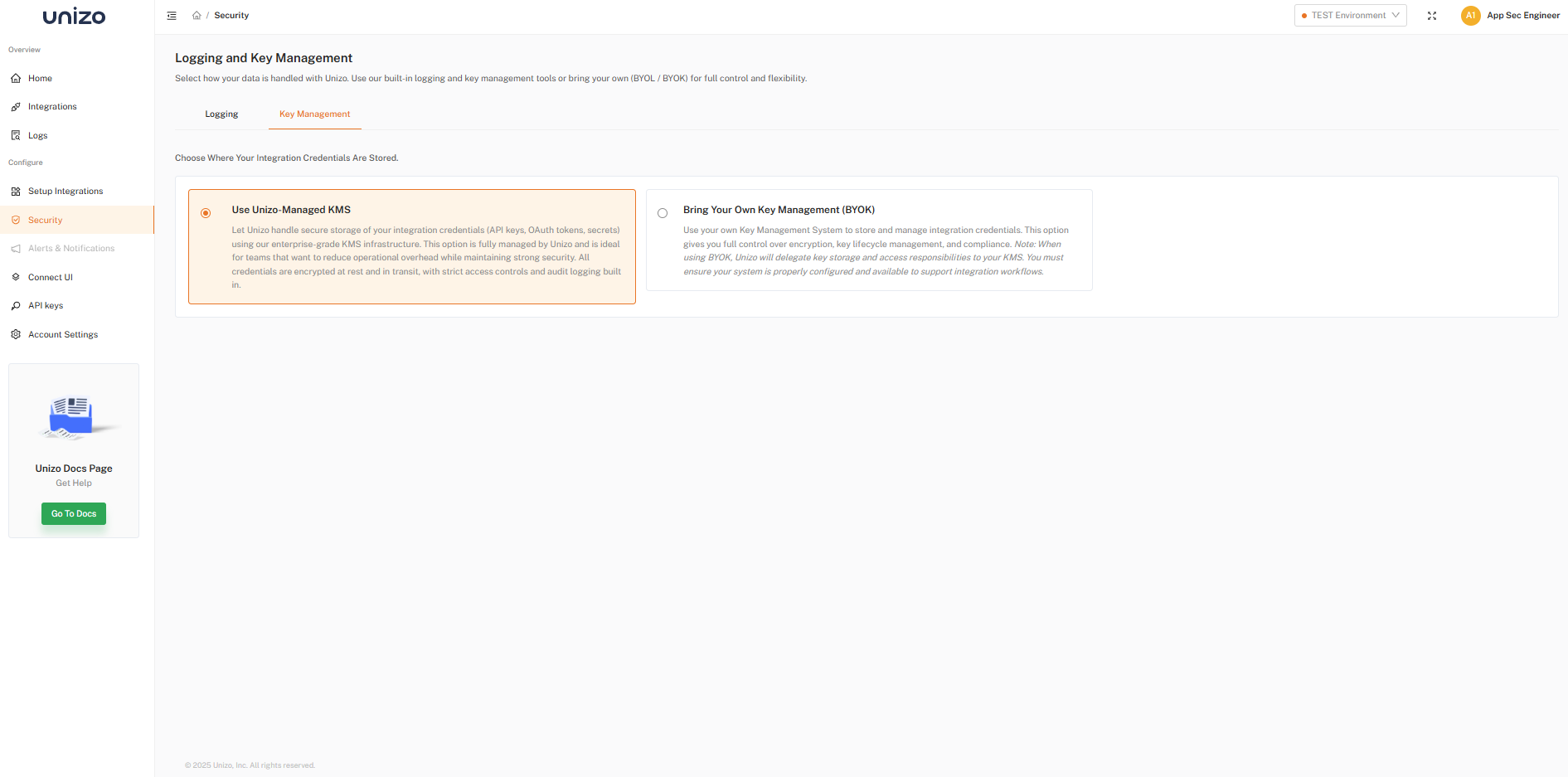
Task: Go to the Security menu item
Action: click(77, 221)
